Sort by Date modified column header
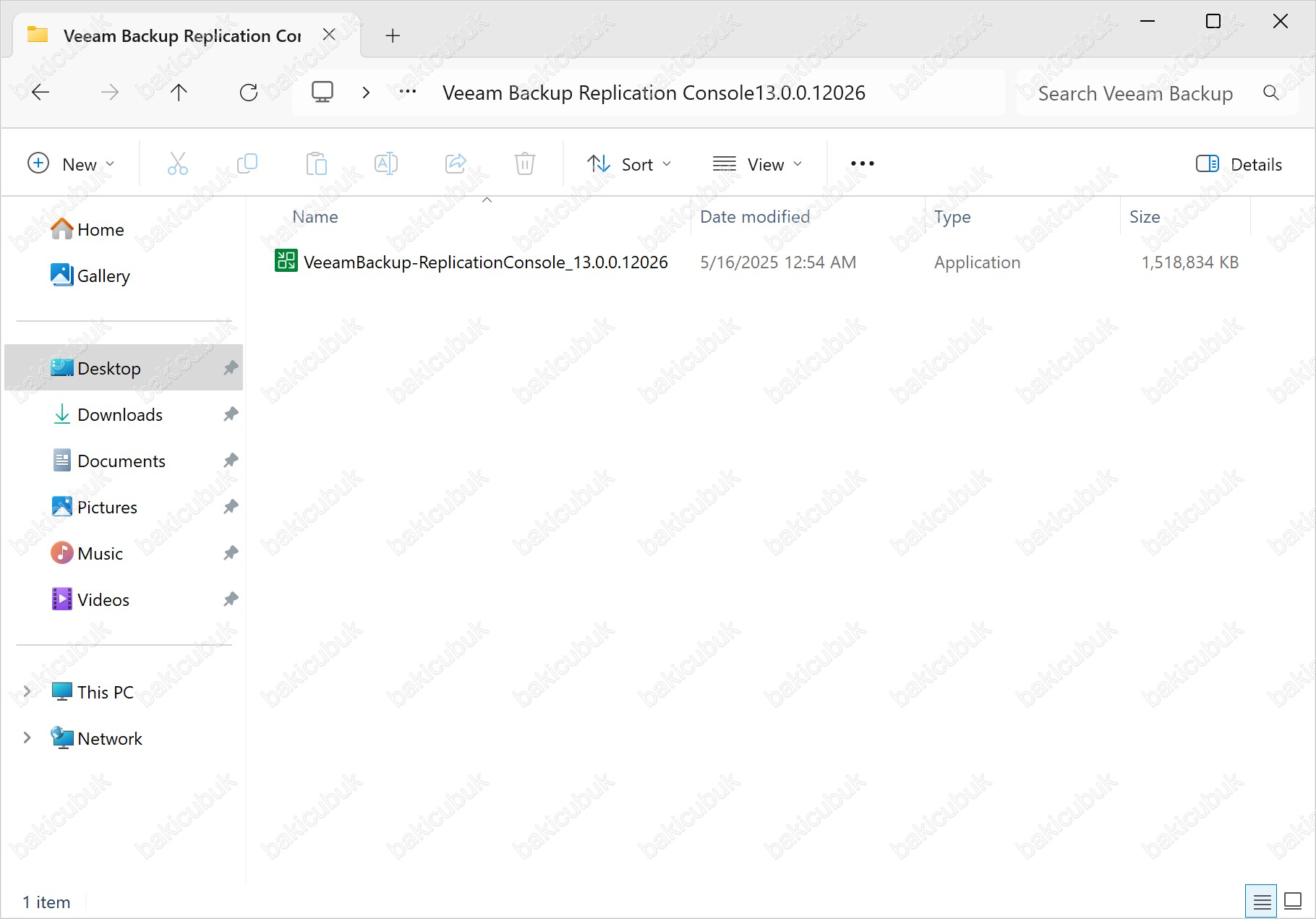This screenshot has height=919, width=1316. coord(755,217)
